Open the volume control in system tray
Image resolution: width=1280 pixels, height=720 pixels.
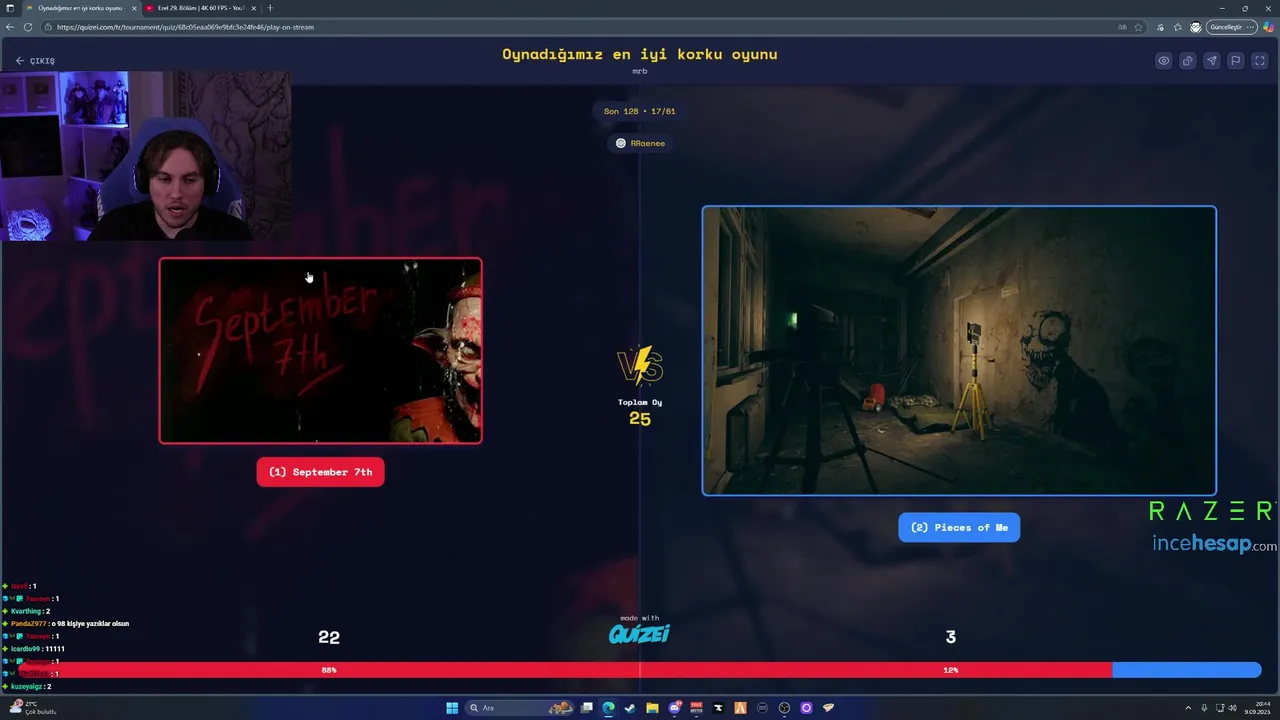click(1233, 708)
